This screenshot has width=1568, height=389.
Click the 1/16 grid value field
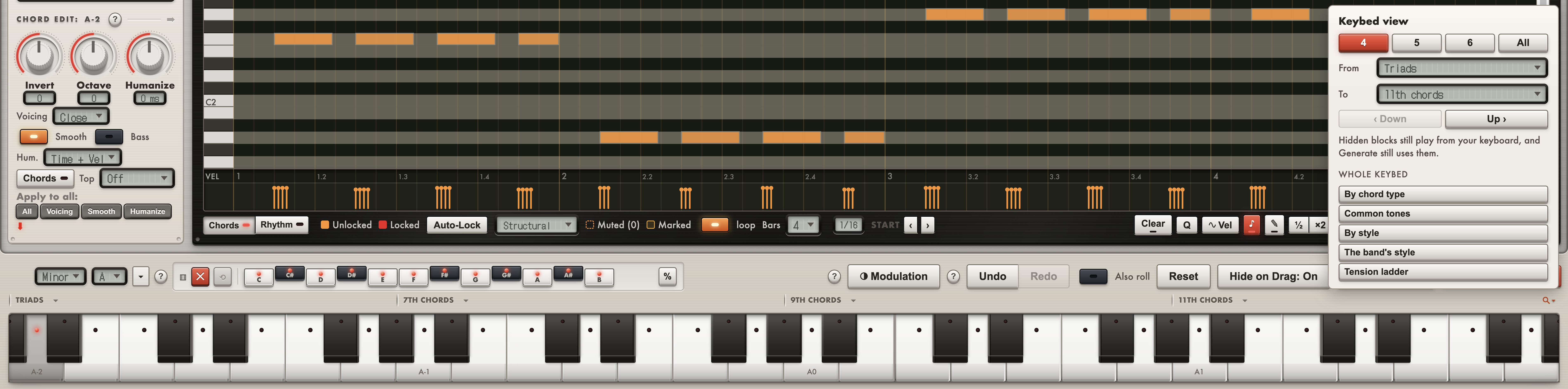click(849, 225)
